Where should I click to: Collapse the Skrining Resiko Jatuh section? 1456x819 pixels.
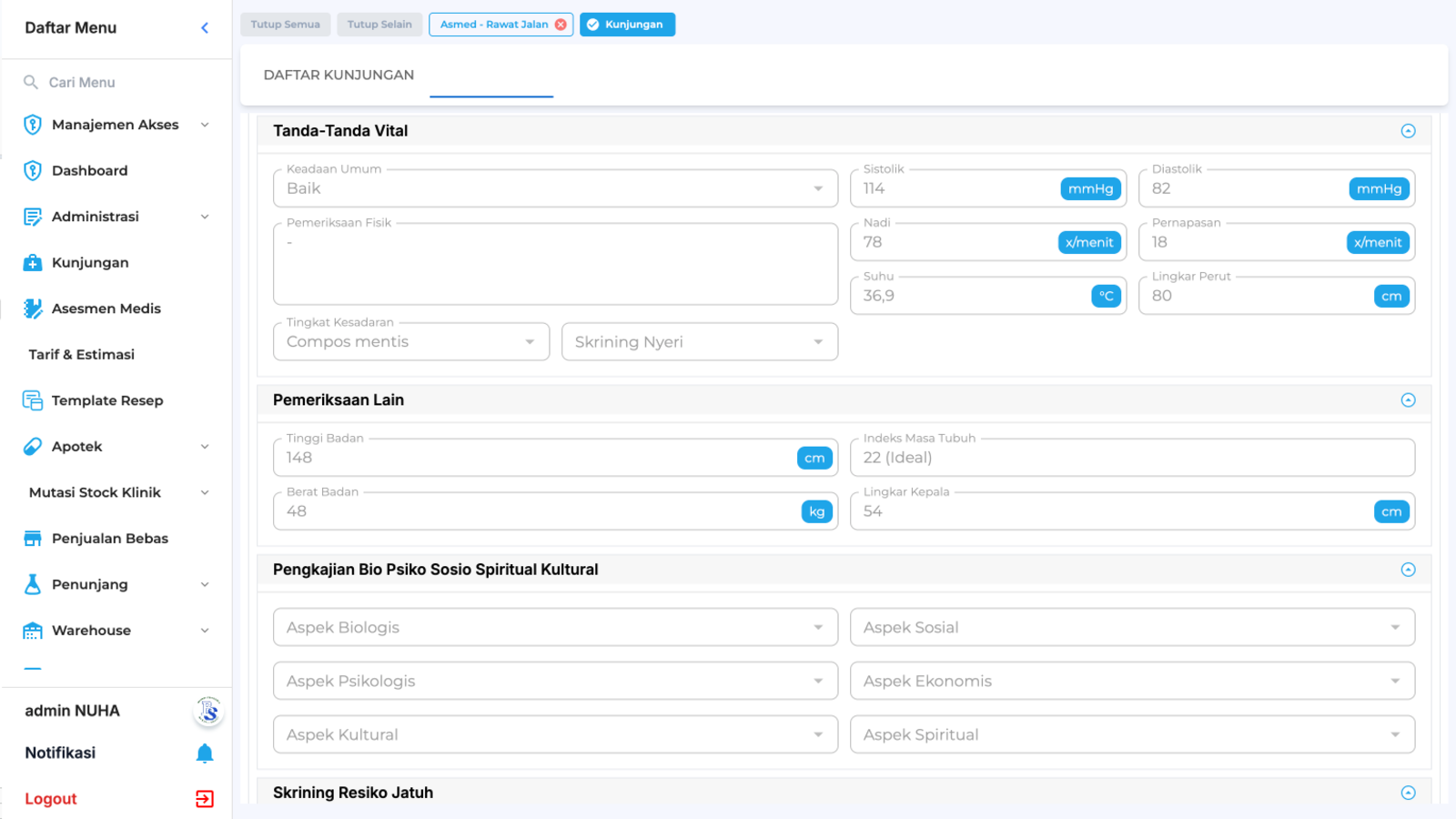1408,793
